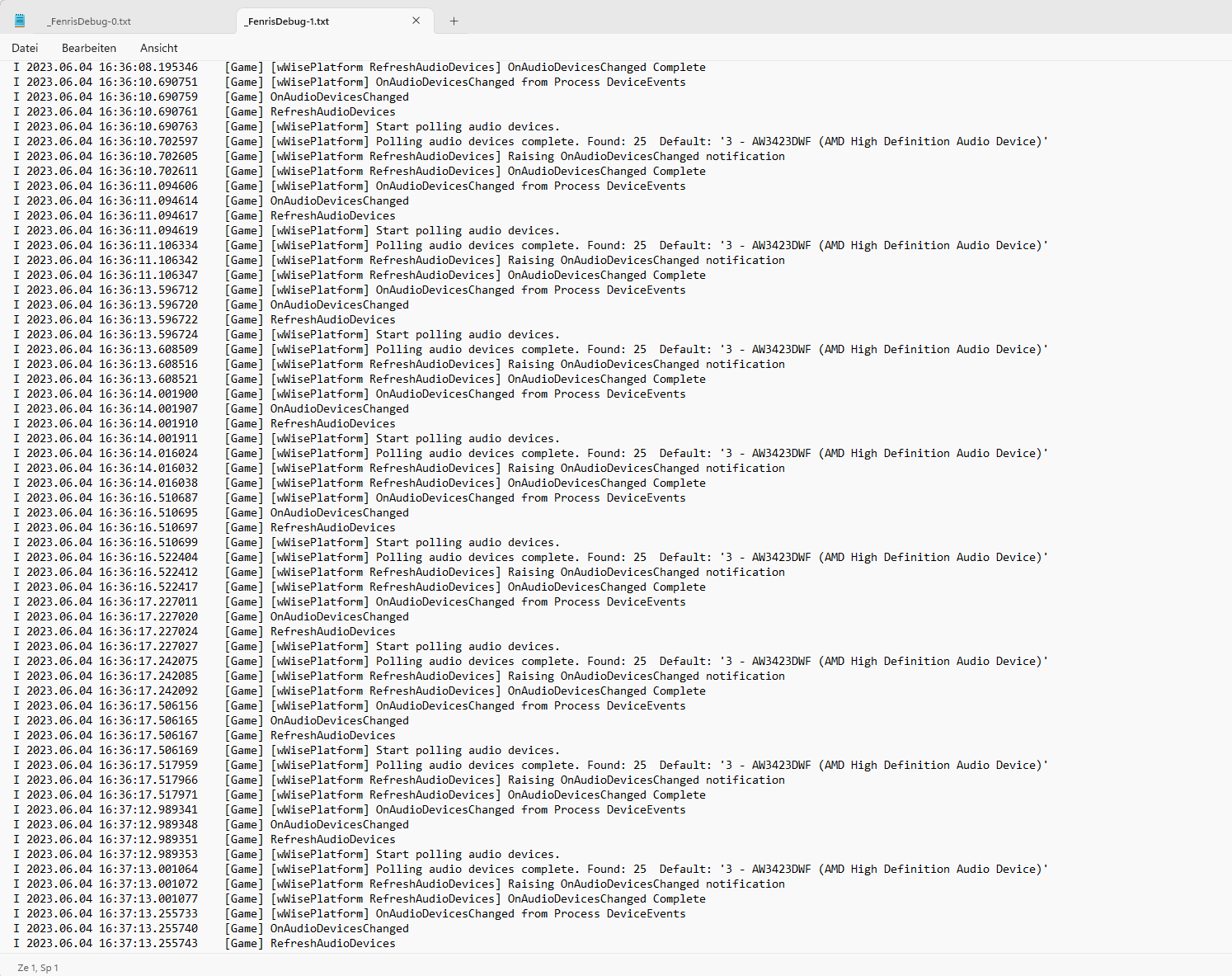Switch to the _FenrisDebug-0.txt tab
The height and width of the screenshot is (976, 1232).
pos(89,21)
